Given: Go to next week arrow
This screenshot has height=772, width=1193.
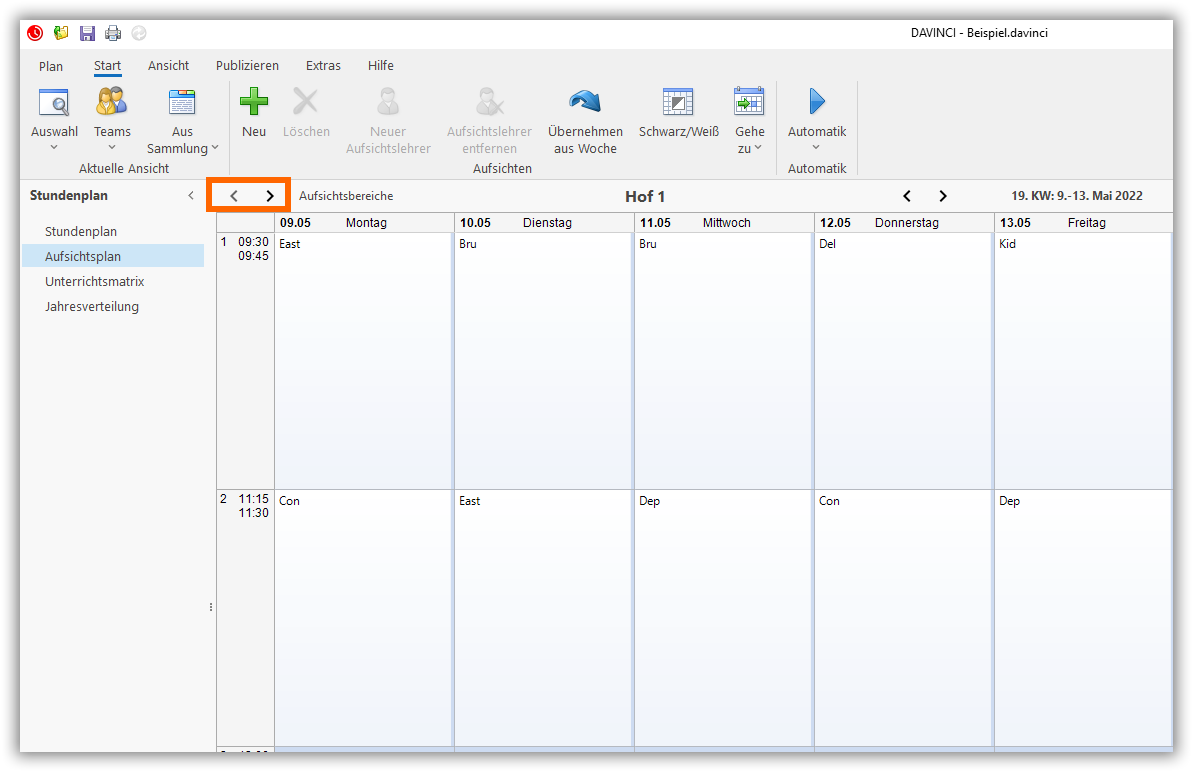Looking at the screenshot, I should click(942, 196).
